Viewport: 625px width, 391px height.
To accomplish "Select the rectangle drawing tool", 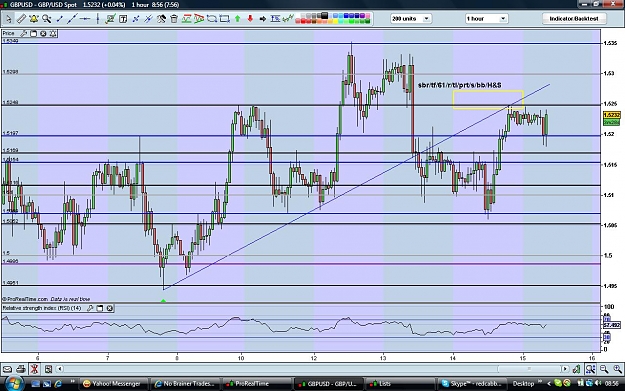I will coord(224,19).
